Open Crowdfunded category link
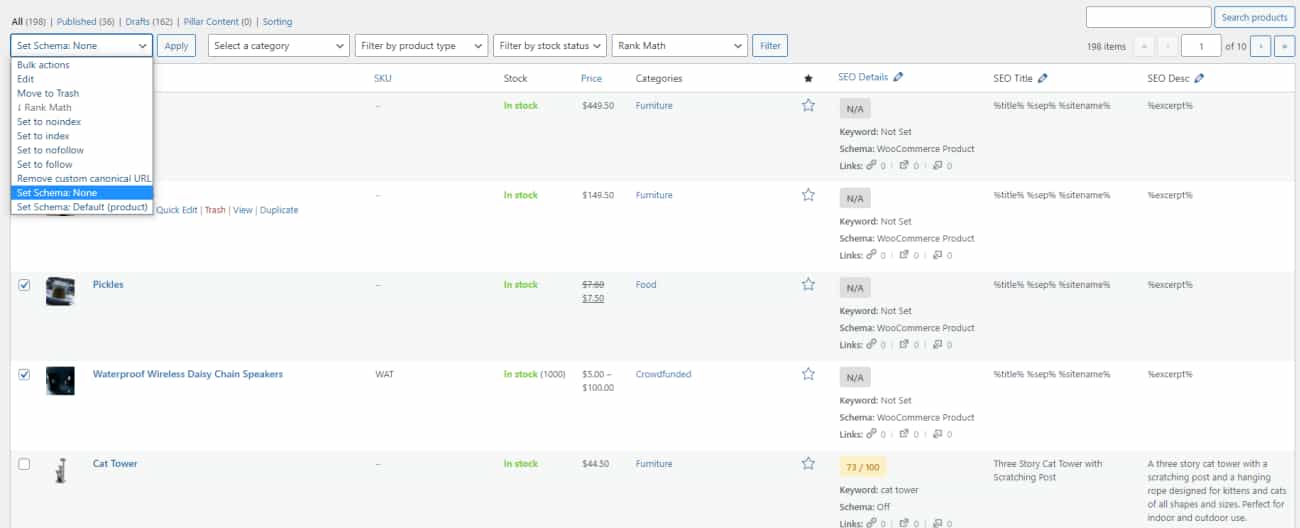Image resolution: width=1300 pixels, height=528 pixels. 663,374
